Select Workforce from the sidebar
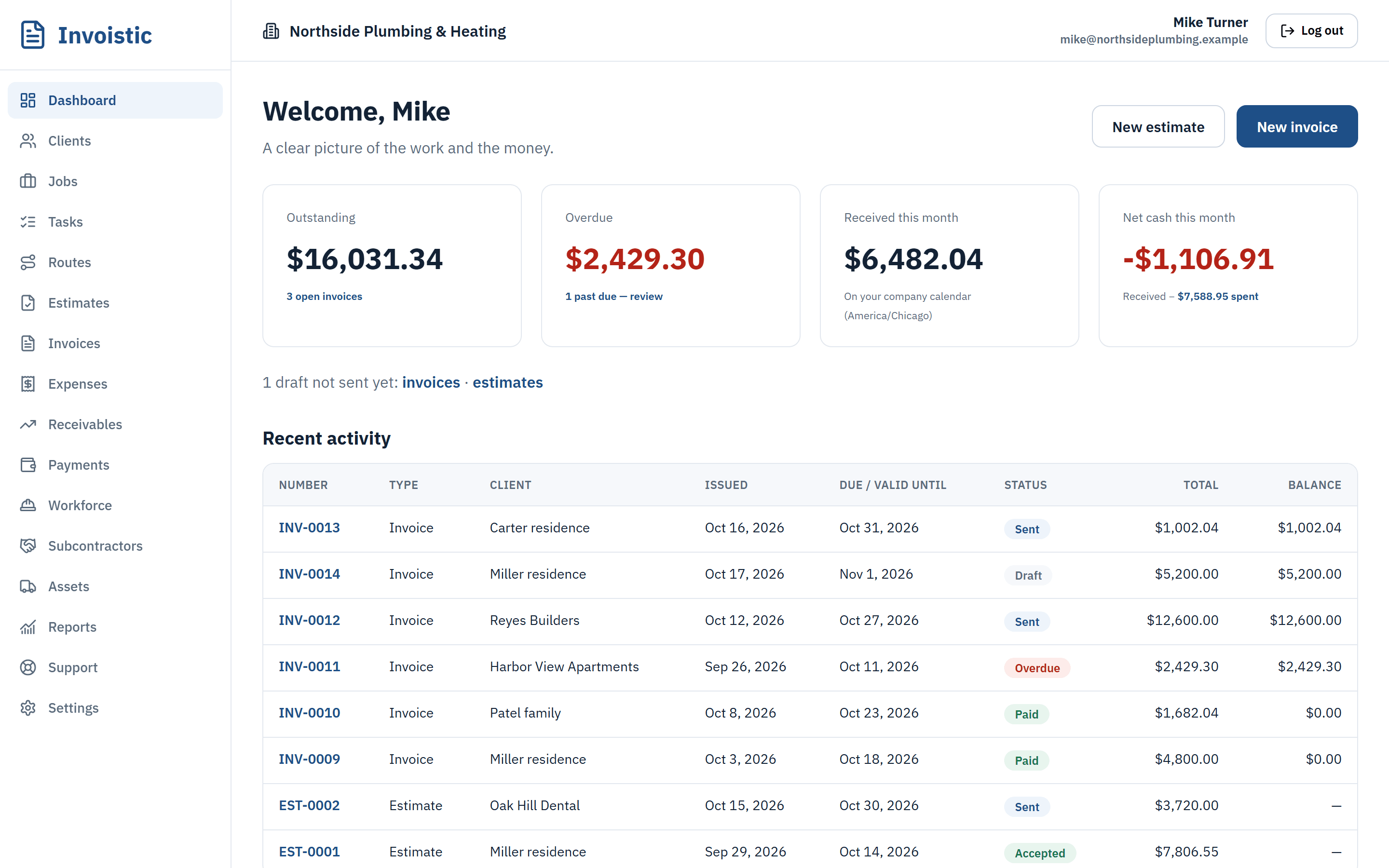Screen dimensions: 1389x868 click(115, 505)
